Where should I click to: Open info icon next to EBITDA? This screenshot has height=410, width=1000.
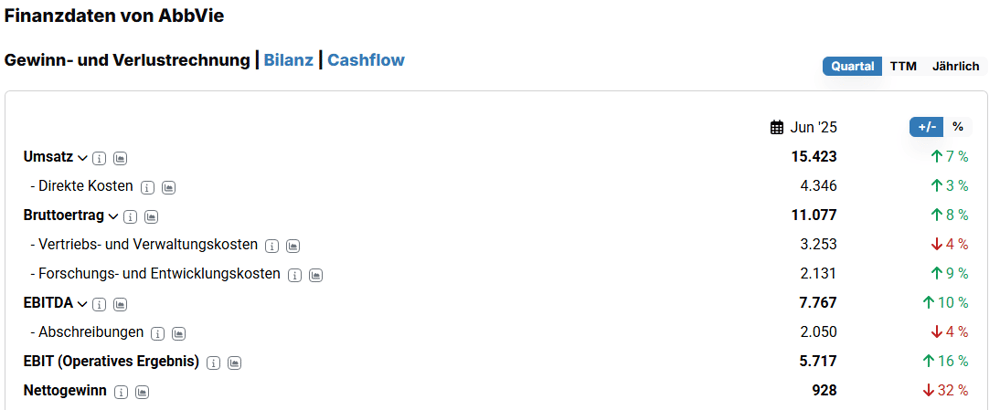[x=99, y=304]
